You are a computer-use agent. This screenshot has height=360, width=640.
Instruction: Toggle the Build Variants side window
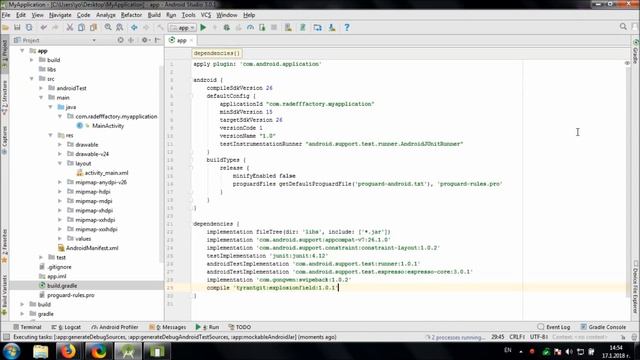4,295
